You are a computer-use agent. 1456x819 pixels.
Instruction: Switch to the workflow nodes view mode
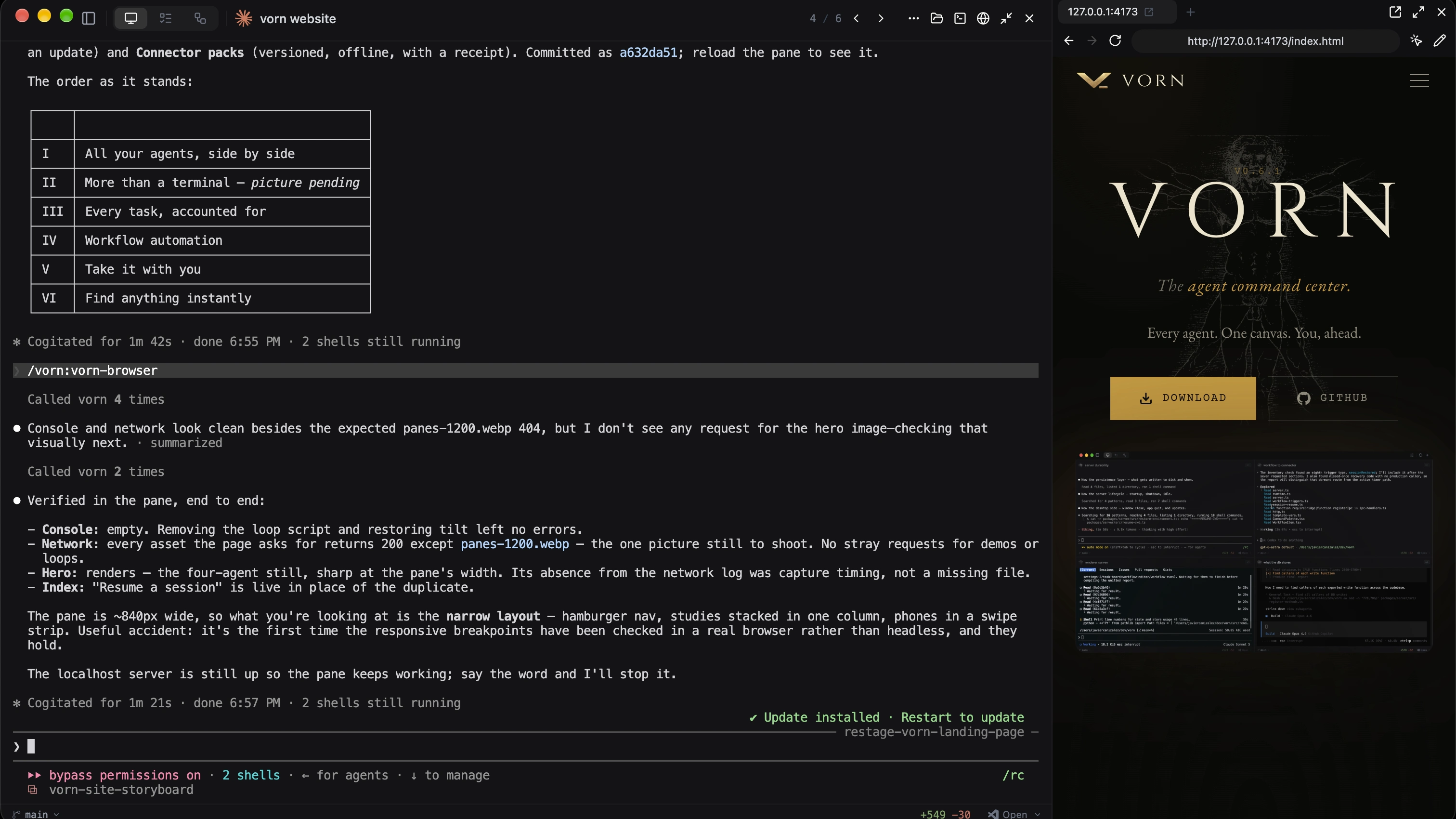[200, 19]
